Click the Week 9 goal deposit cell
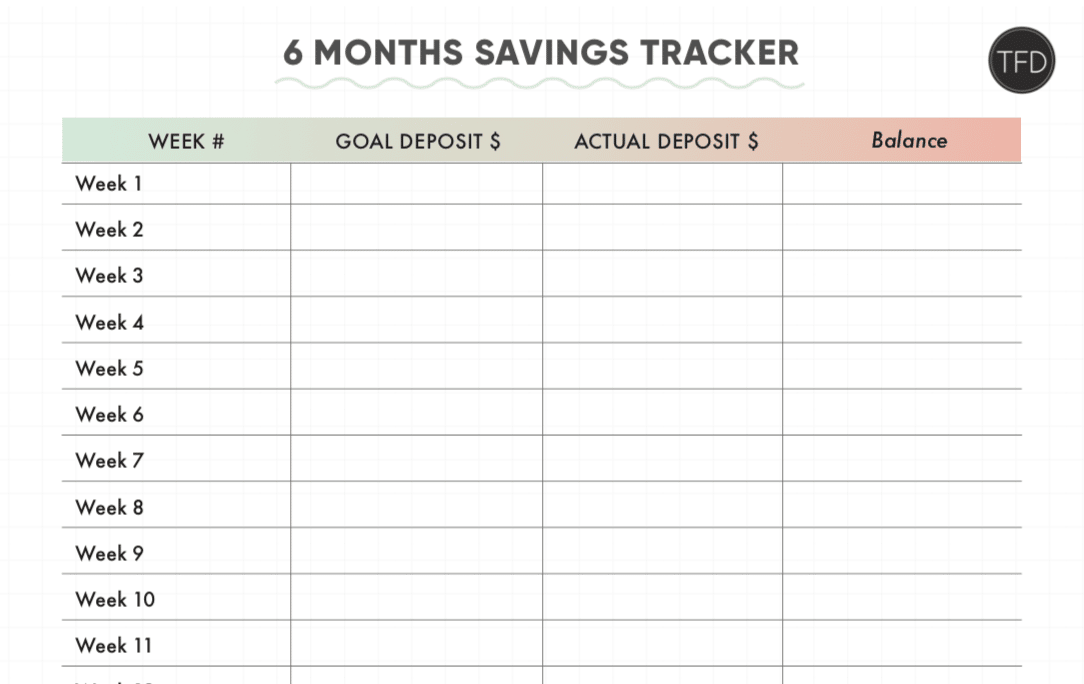 (x=417, y=551)
